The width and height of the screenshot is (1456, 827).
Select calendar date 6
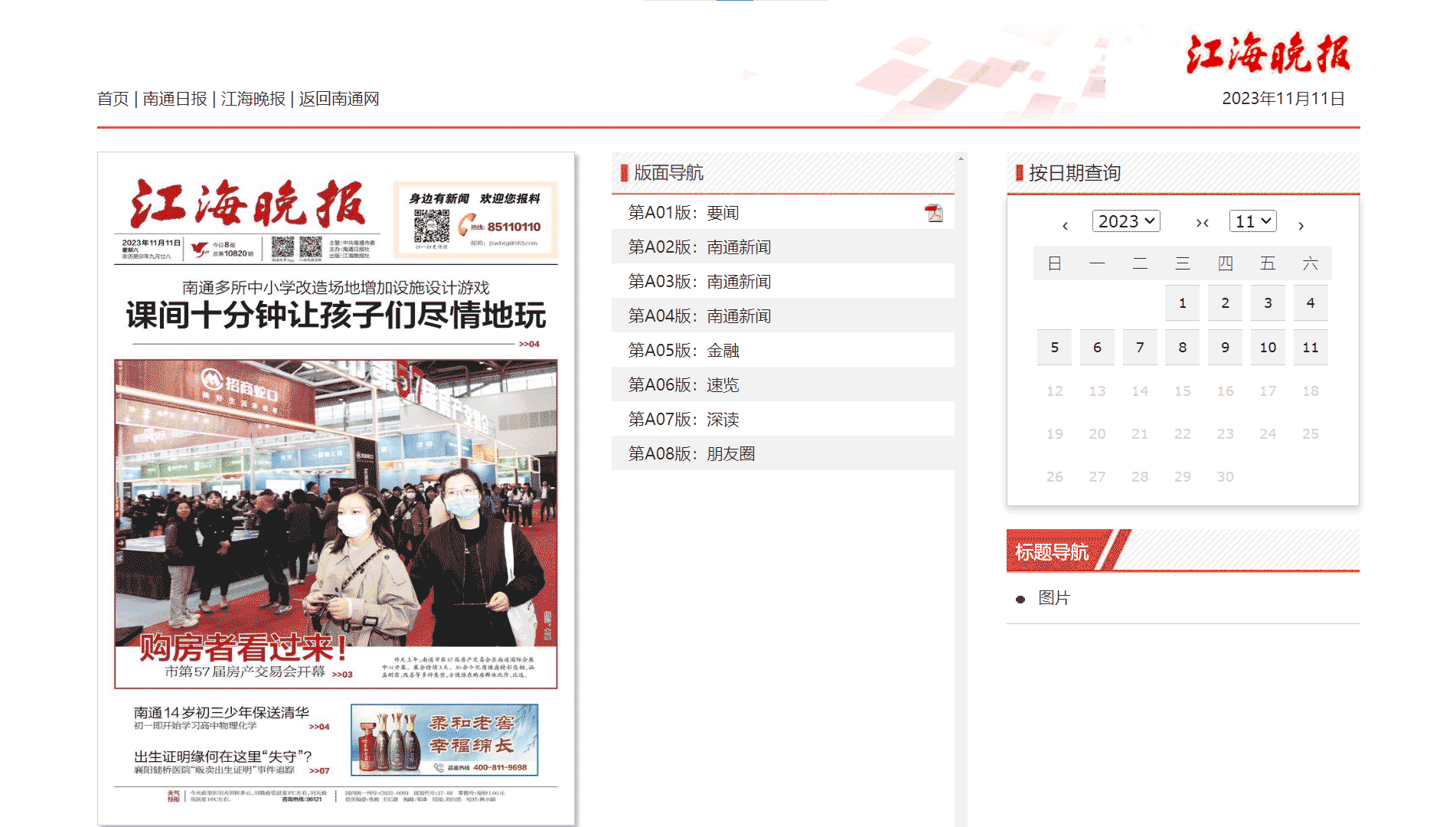coord(1097,348)
